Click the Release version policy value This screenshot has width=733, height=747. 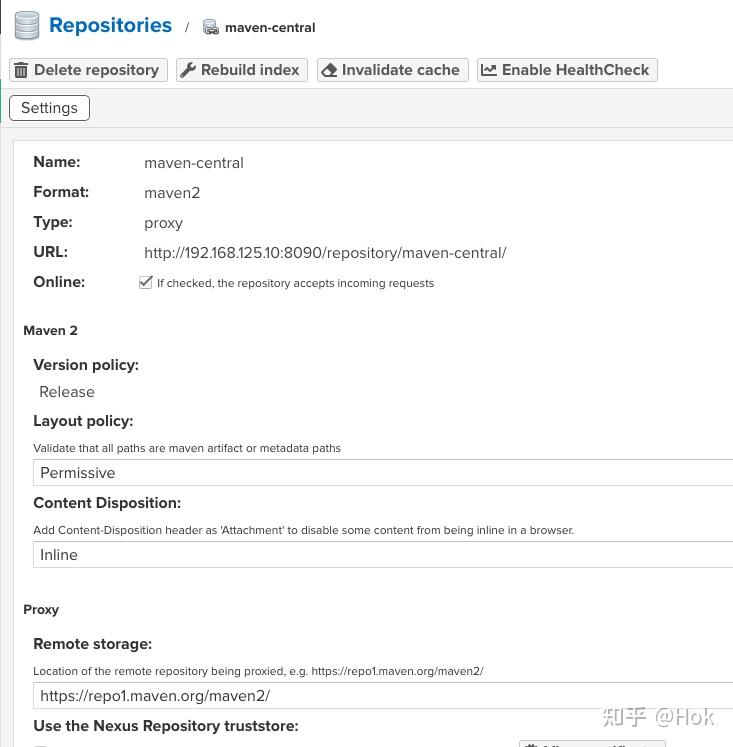tap(67, 392)
